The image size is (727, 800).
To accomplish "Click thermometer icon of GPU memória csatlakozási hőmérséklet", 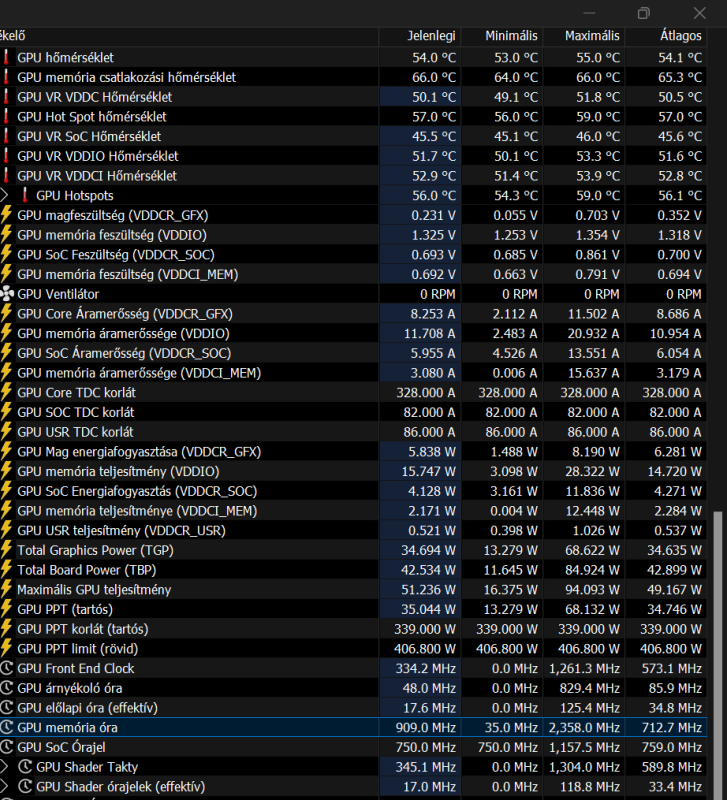I will point(6,77).
